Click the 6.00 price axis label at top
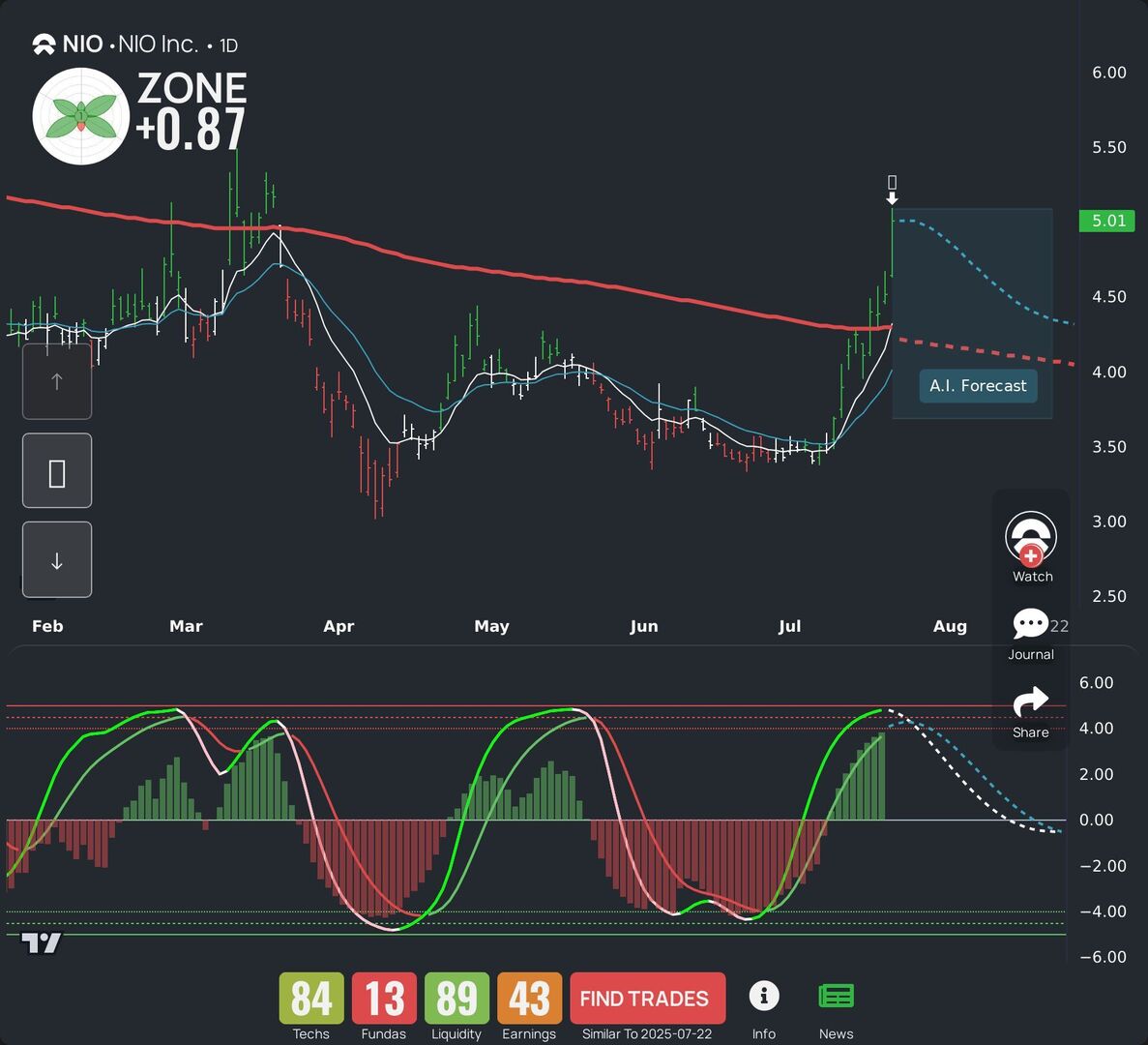Image resolution: width=1148 pixels, height=1045 pixels. [x=1108, y=73]
